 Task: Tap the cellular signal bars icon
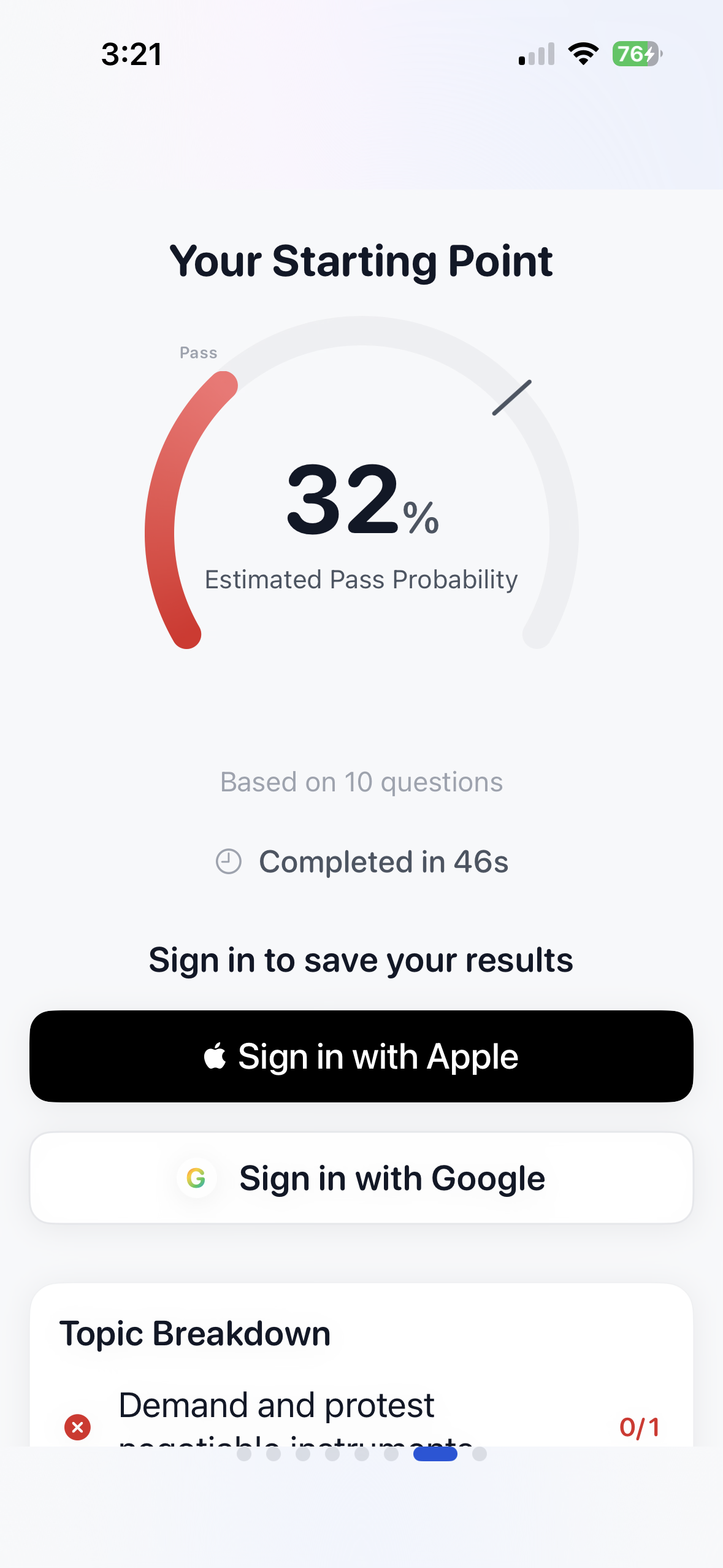[535, 54]
